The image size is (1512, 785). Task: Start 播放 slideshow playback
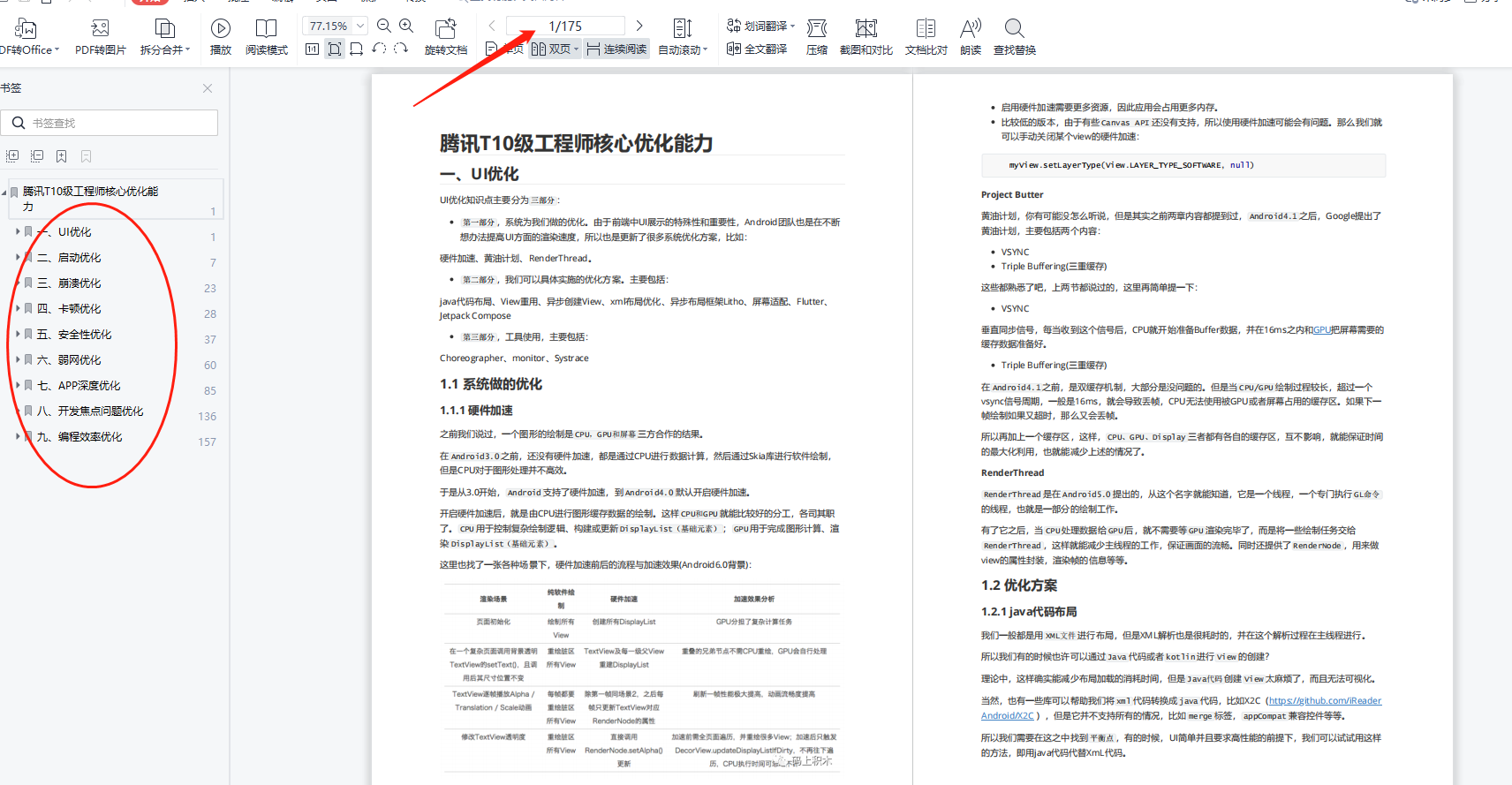tap(221, 37)
